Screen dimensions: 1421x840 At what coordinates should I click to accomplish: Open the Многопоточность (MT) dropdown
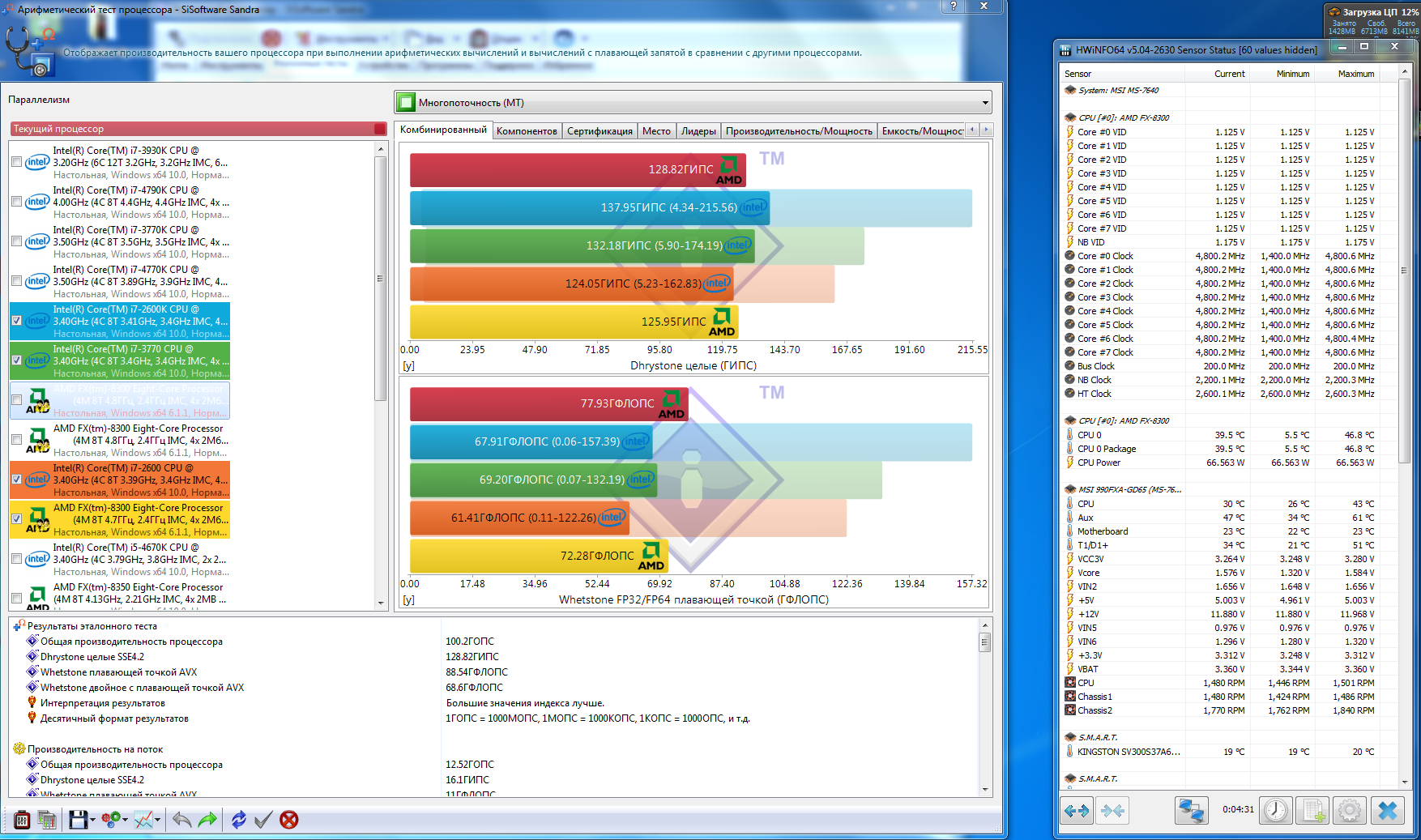[x=693, y=103]
